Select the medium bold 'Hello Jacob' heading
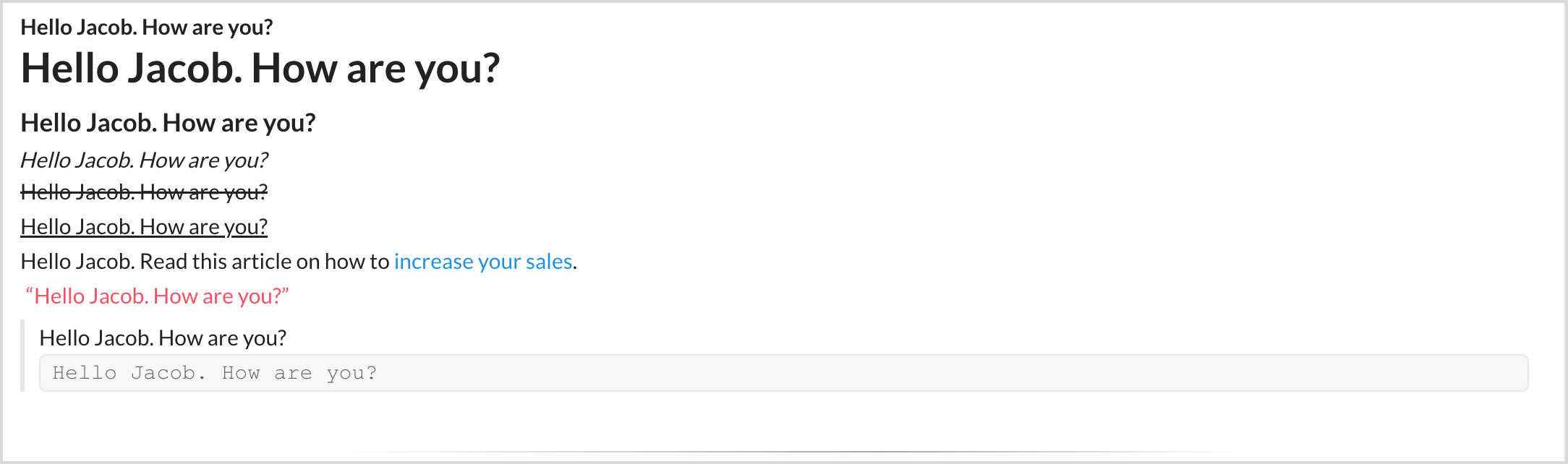 click(x=168, y=124)
